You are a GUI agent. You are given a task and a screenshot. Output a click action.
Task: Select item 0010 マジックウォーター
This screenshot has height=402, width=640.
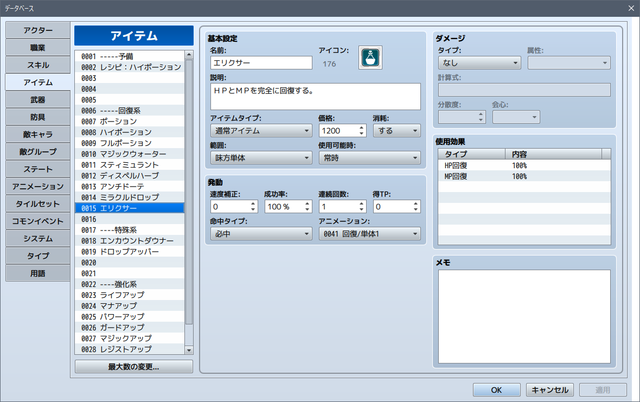(x=130, y=154)
